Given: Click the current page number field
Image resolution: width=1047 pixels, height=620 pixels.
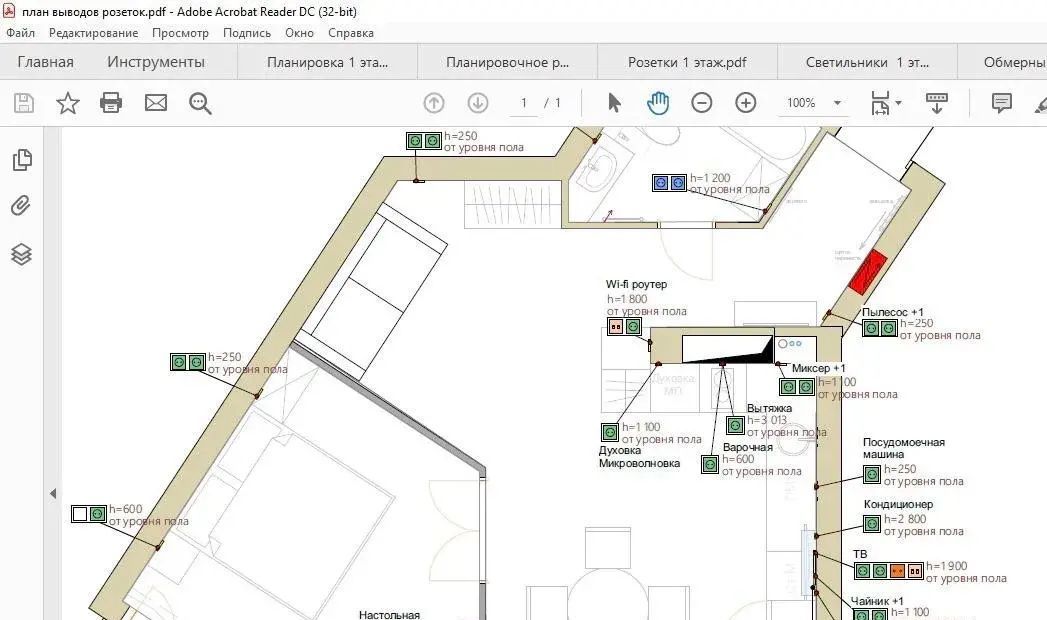Looking at the screenshot, I should coord(523,103).
